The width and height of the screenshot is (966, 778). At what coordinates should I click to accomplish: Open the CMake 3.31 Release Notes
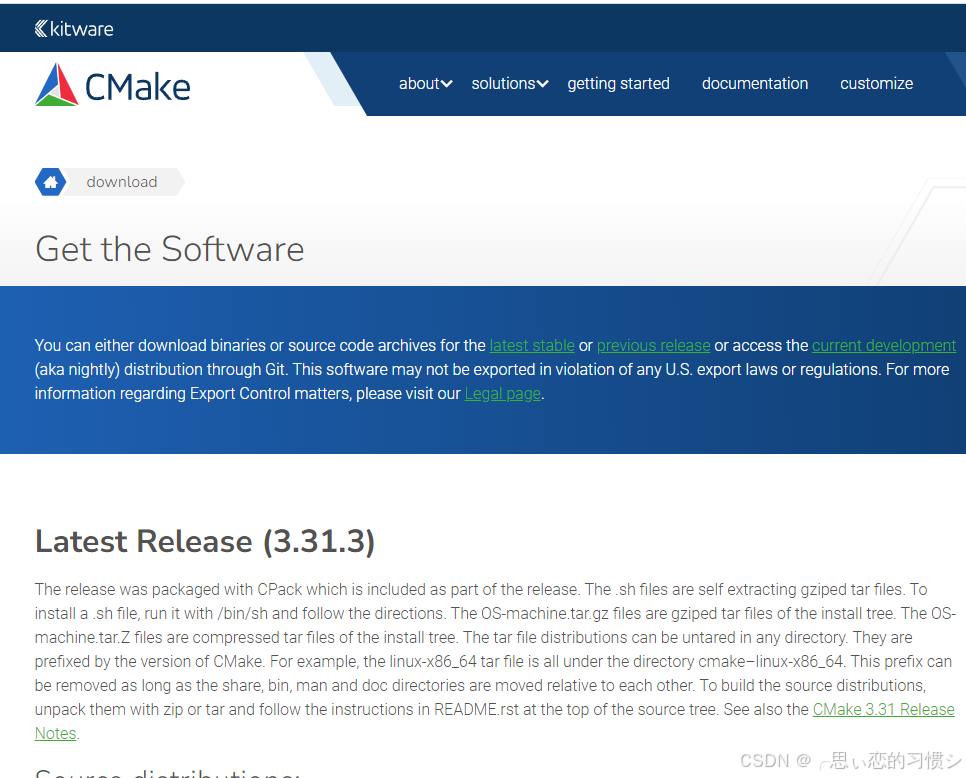tap(883, 709)
